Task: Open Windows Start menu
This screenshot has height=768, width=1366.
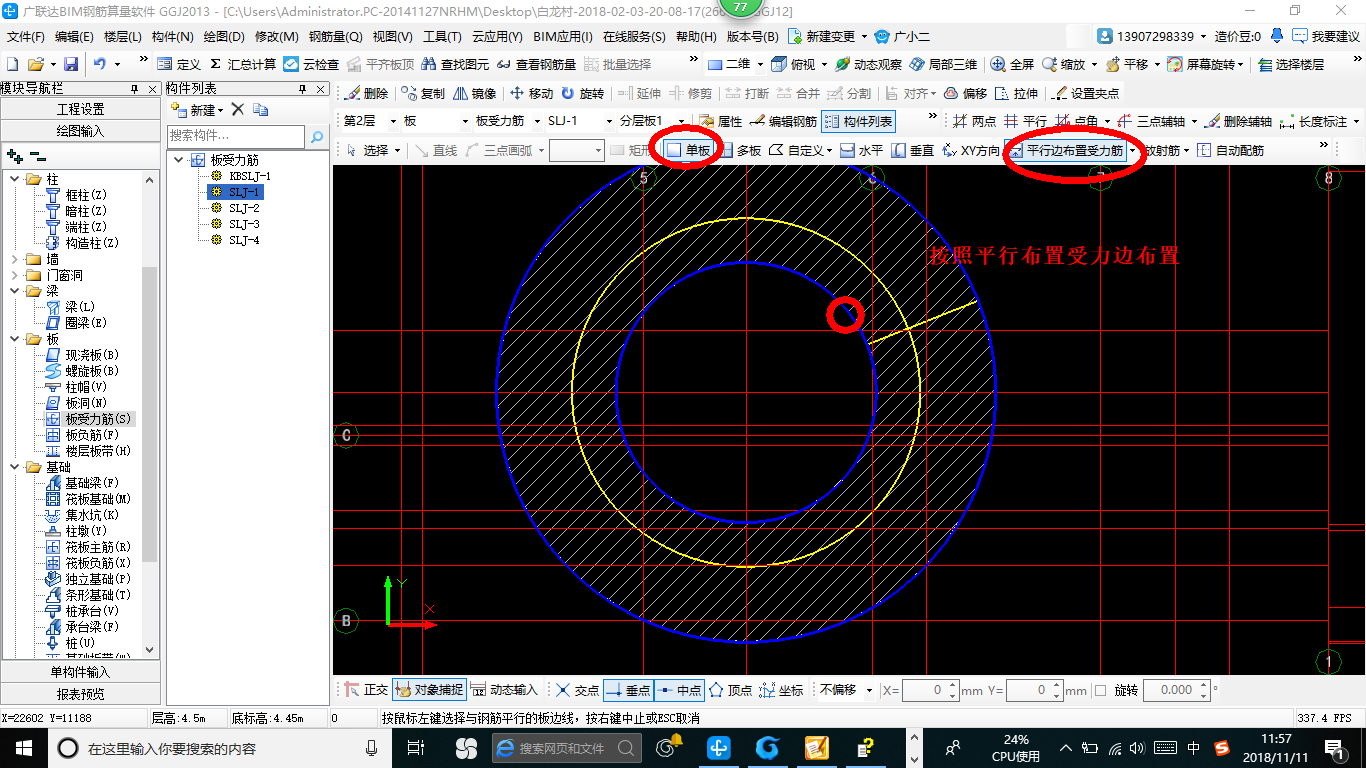Action: pyautogui.click(x=22, y=747)
